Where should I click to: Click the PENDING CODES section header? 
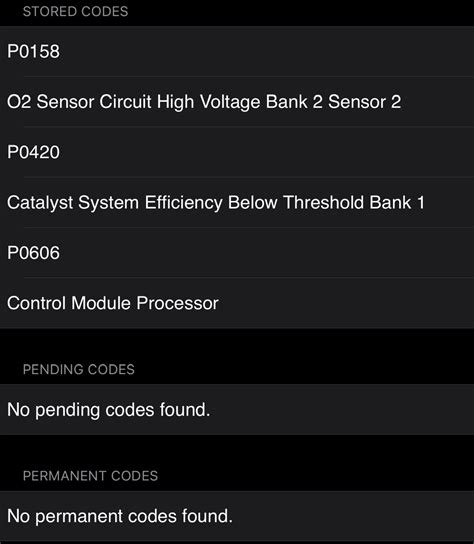(x=79, y=369)
